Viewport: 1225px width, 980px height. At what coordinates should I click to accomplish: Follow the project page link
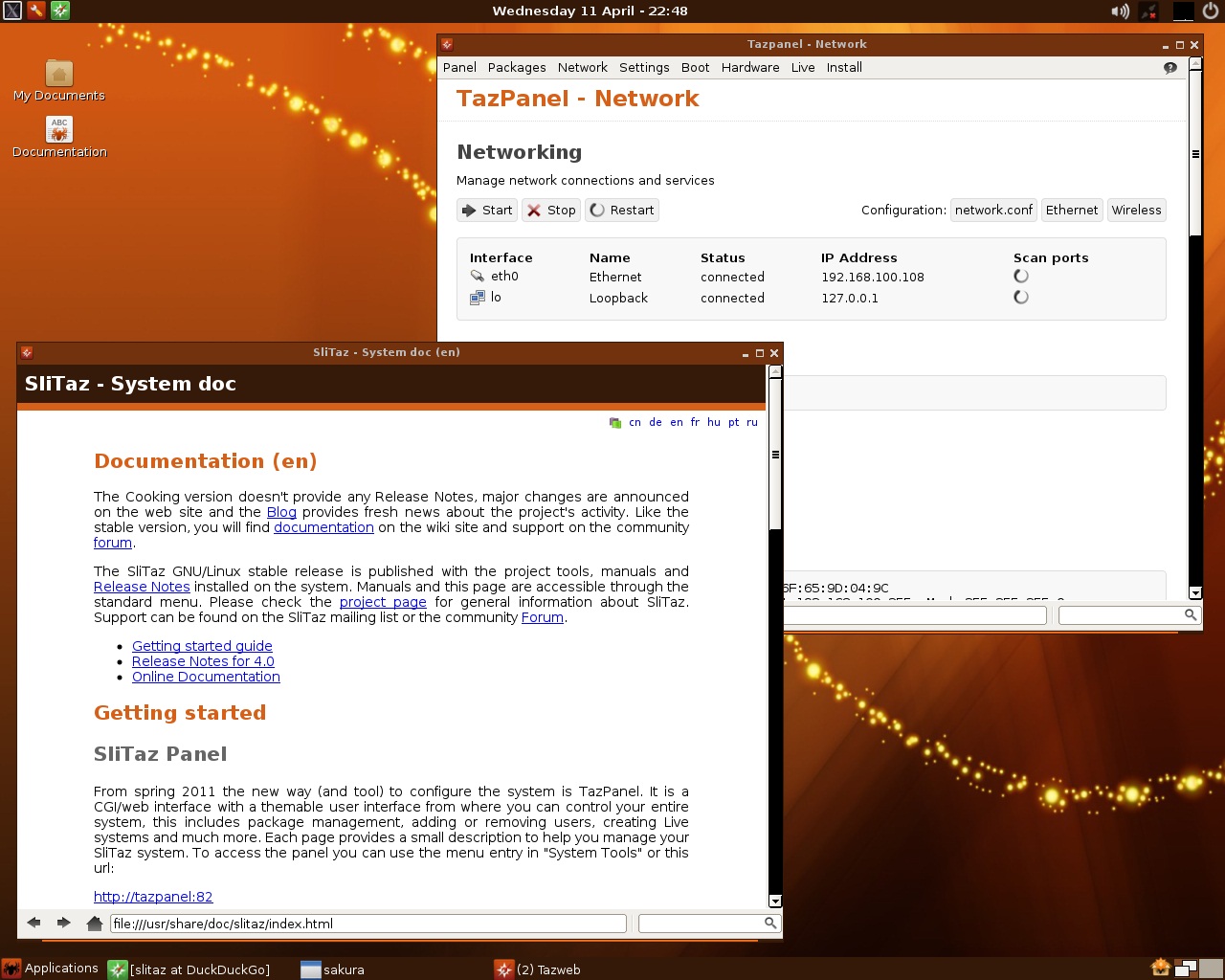(383, 602)
